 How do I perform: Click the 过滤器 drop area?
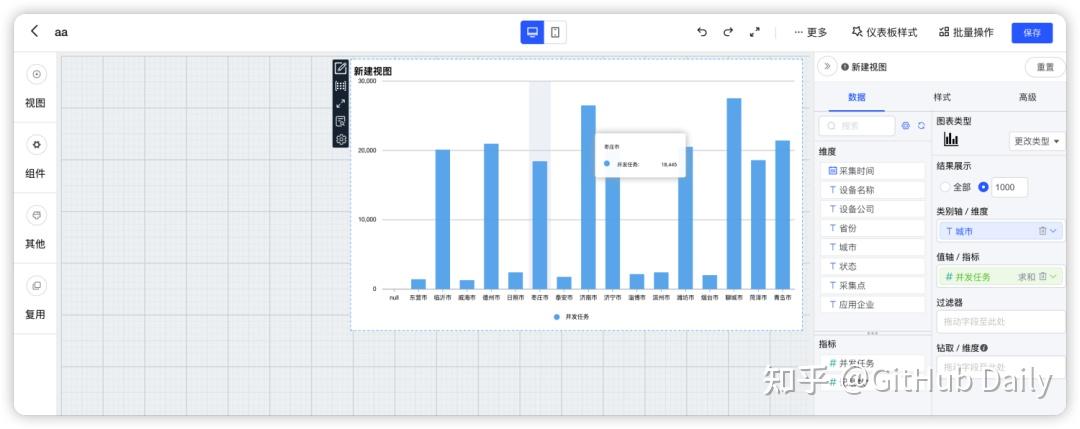(1000, 322)
